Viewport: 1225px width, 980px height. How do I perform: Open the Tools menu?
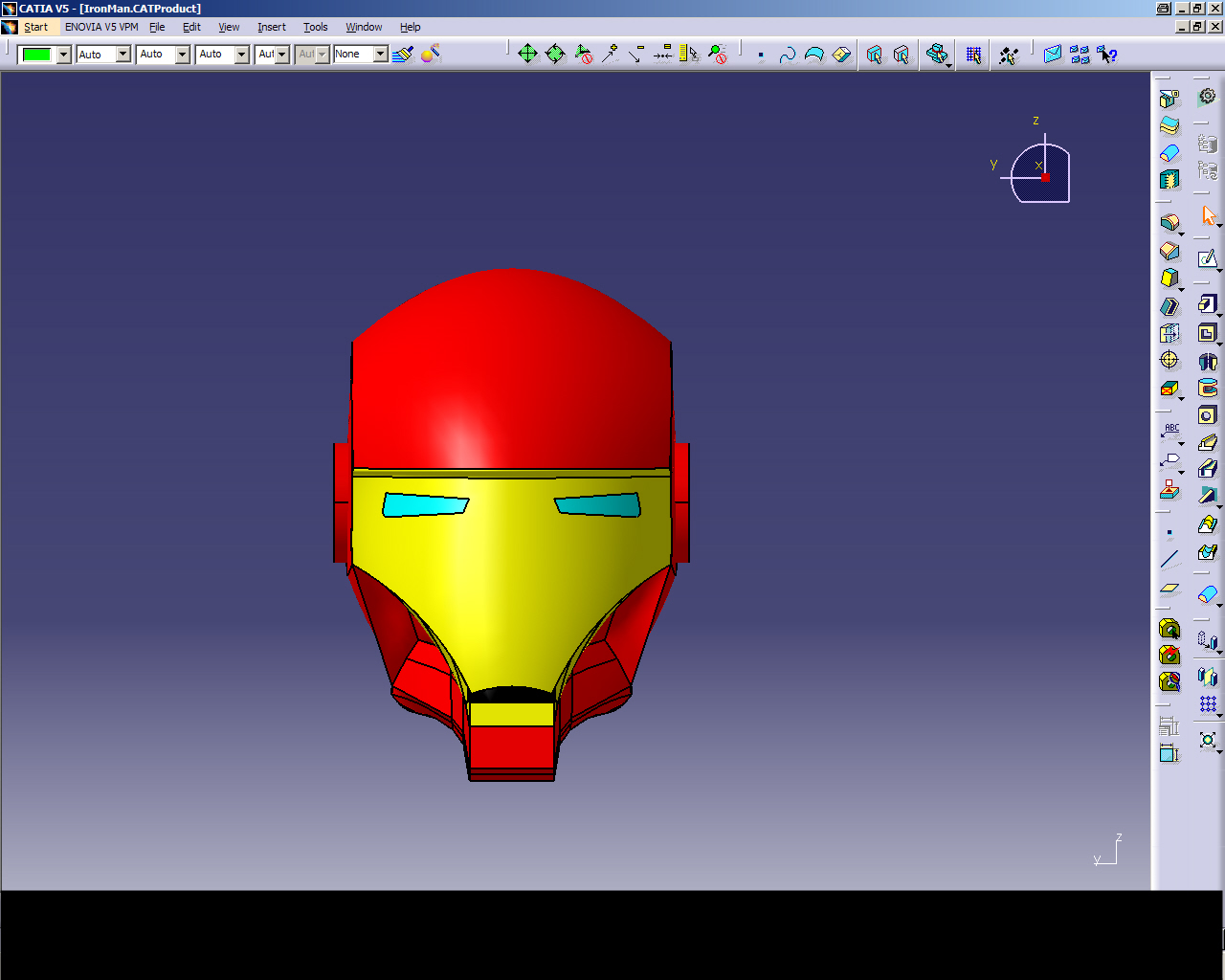315,27
